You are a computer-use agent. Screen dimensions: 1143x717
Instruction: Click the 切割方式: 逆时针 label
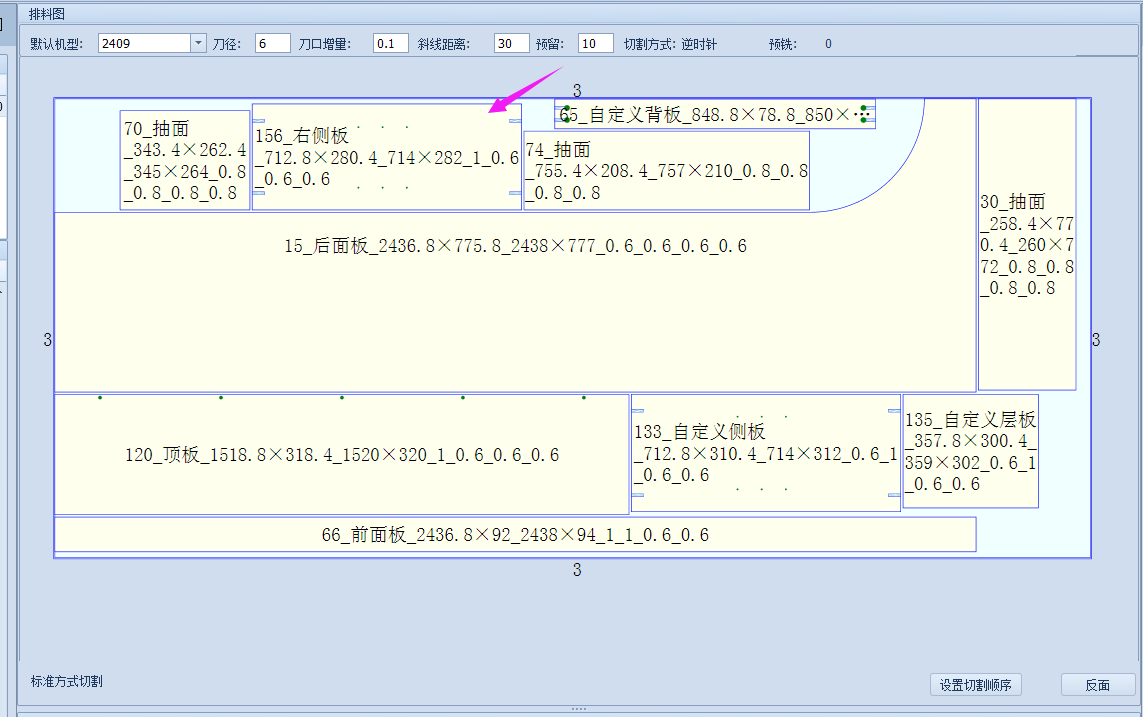click(x=670, y=44)
